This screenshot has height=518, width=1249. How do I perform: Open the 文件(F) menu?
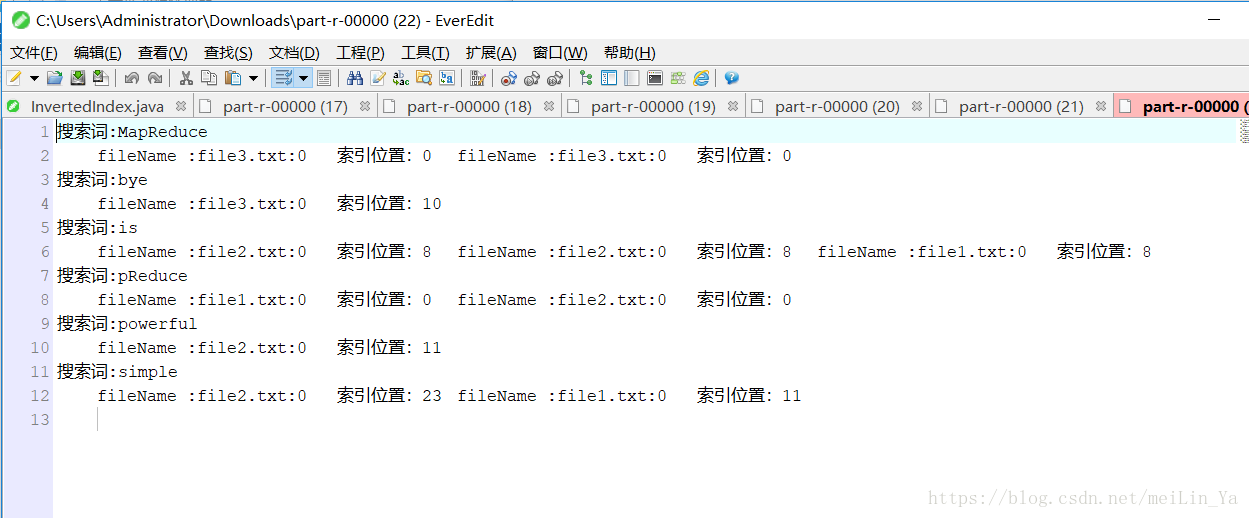click(x=34, y=52)
